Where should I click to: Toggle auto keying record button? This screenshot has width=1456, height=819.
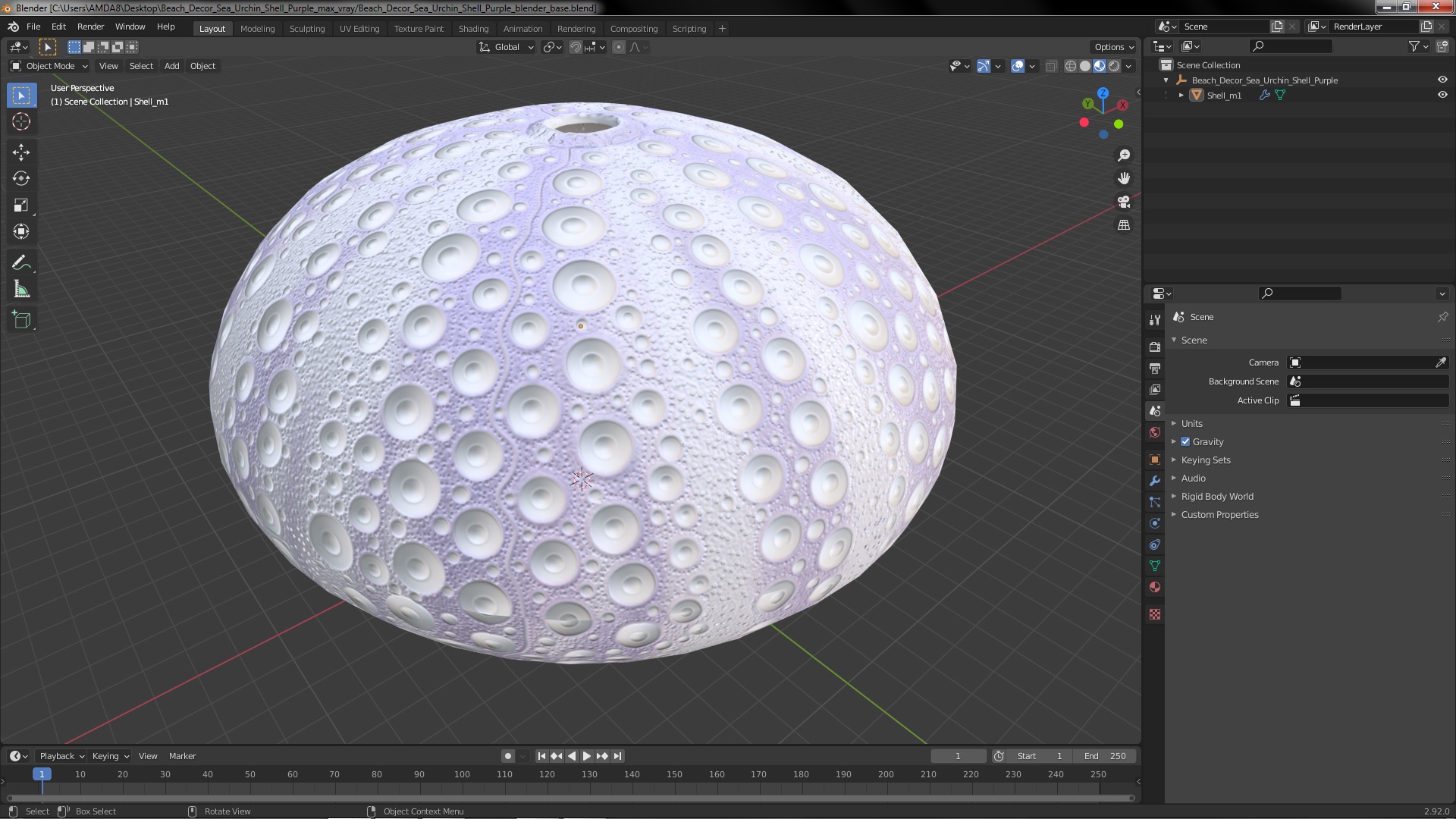[507, 756]
